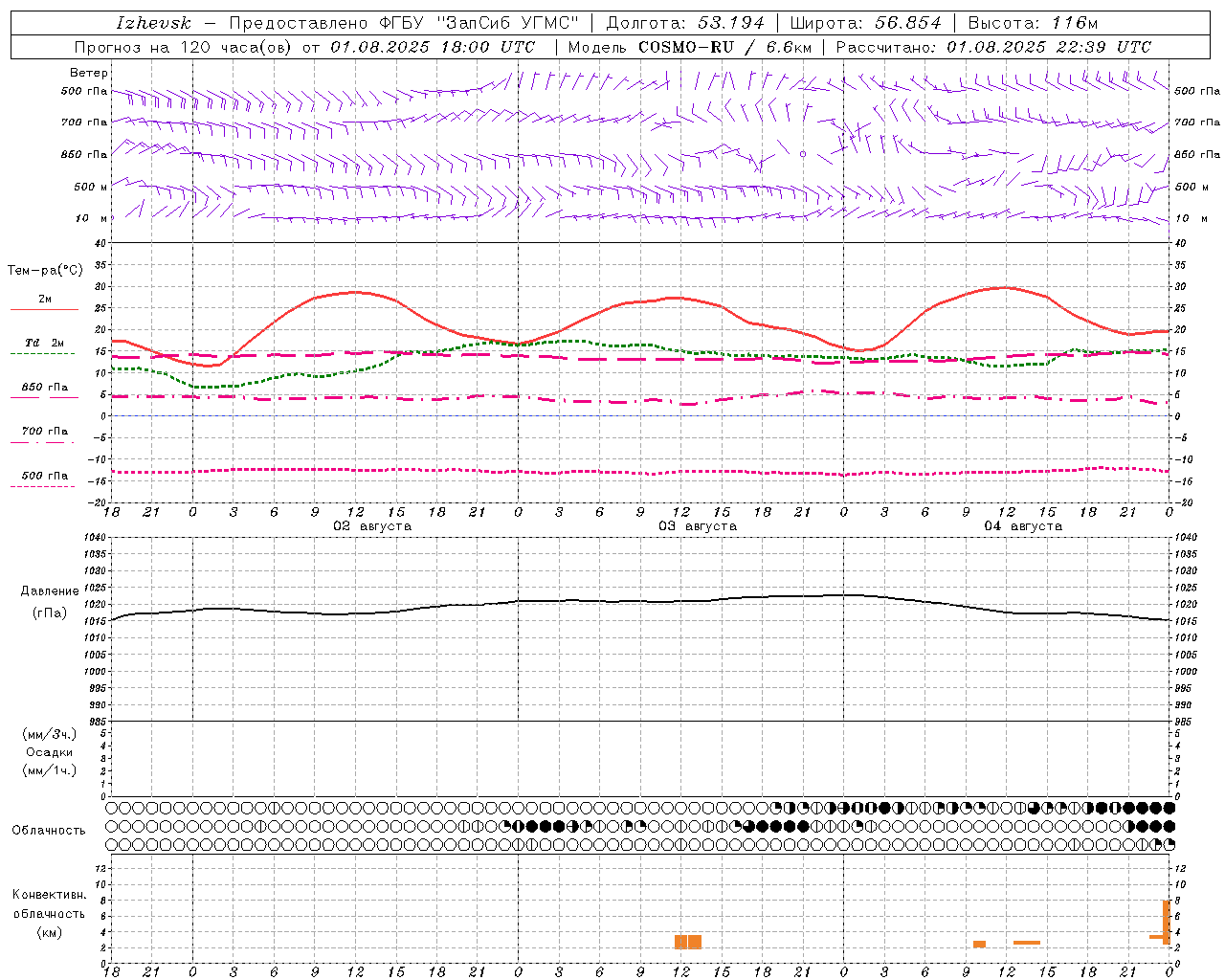Select the forecast start time "01.08.2025 18:00 UTC"
Screen dimensions: 1225x980
point(433,47)
